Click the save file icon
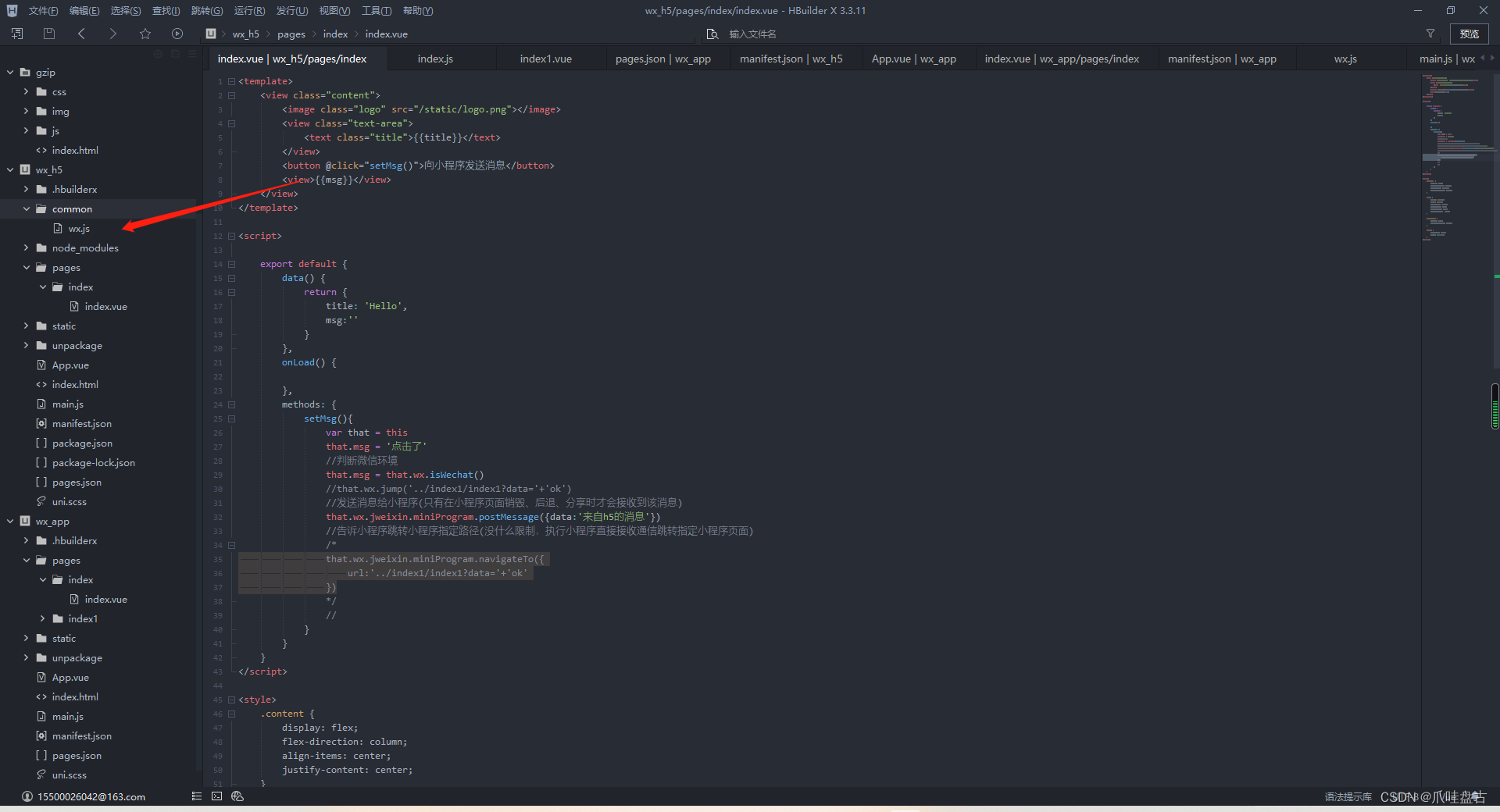 click(48, 34)
